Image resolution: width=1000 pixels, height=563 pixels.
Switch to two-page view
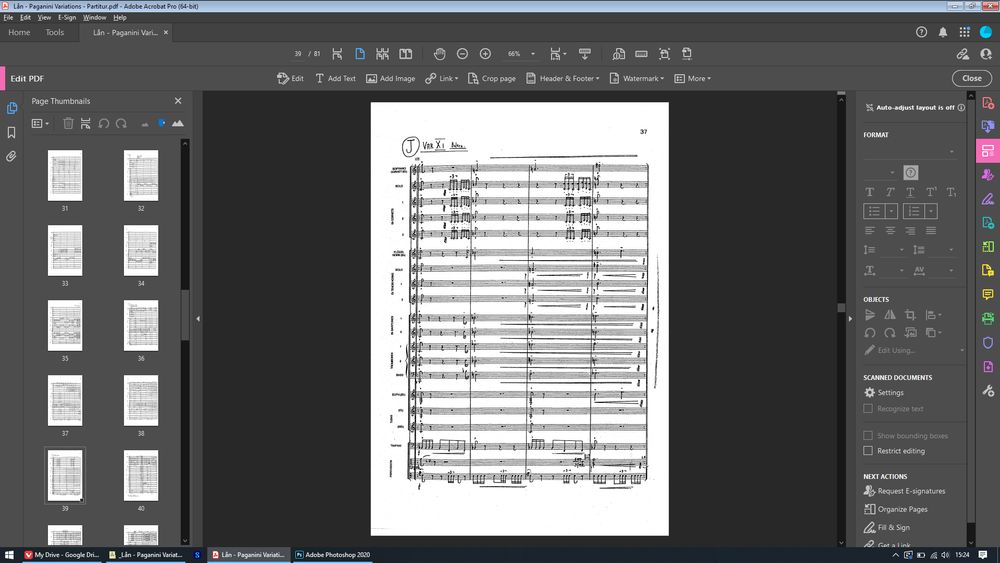click(406, 54)
